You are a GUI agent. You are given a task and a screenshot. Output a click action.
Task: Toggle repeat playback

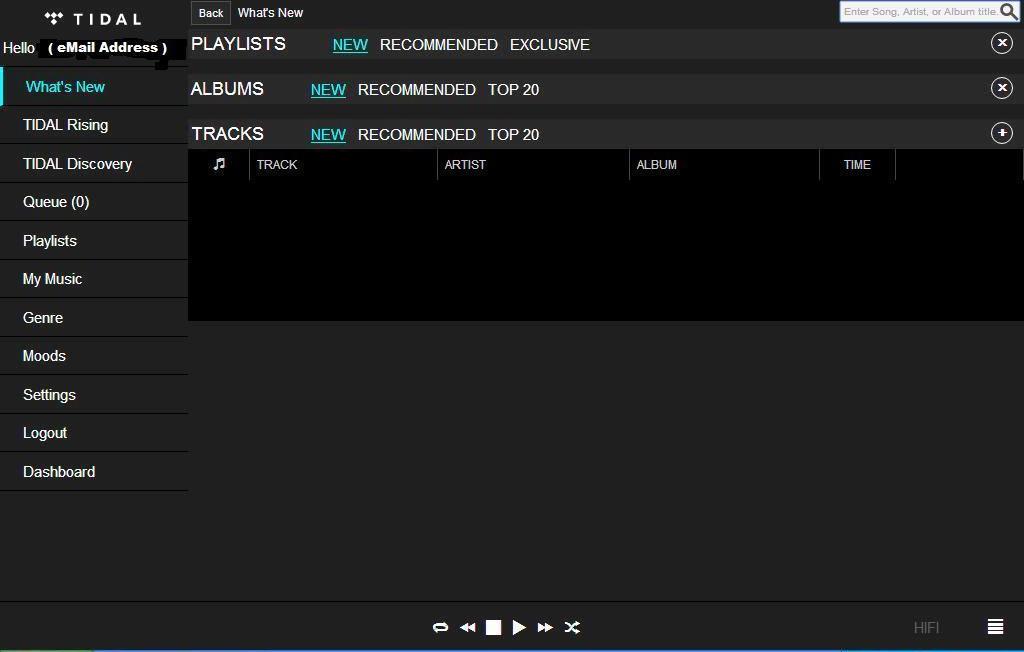441,628
